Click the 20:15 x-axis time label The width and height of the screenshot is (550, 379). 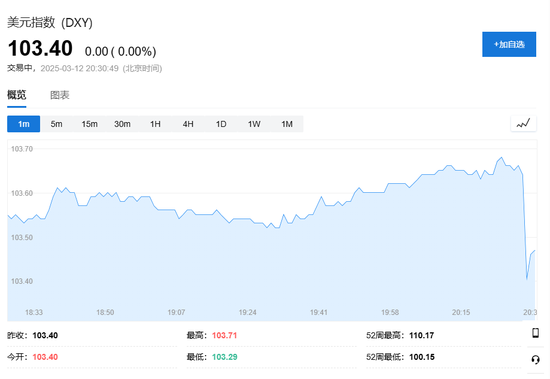461,312
